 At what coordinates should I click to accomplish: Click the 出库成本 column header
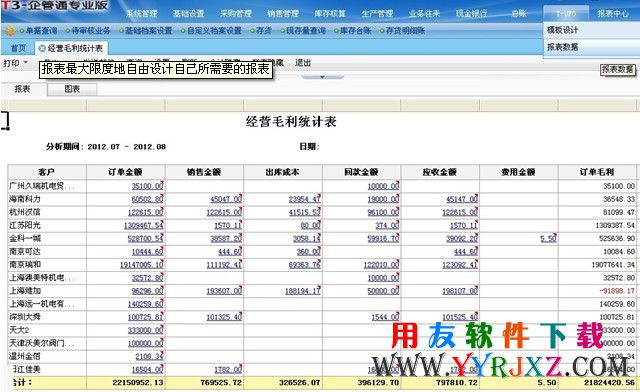282,172
